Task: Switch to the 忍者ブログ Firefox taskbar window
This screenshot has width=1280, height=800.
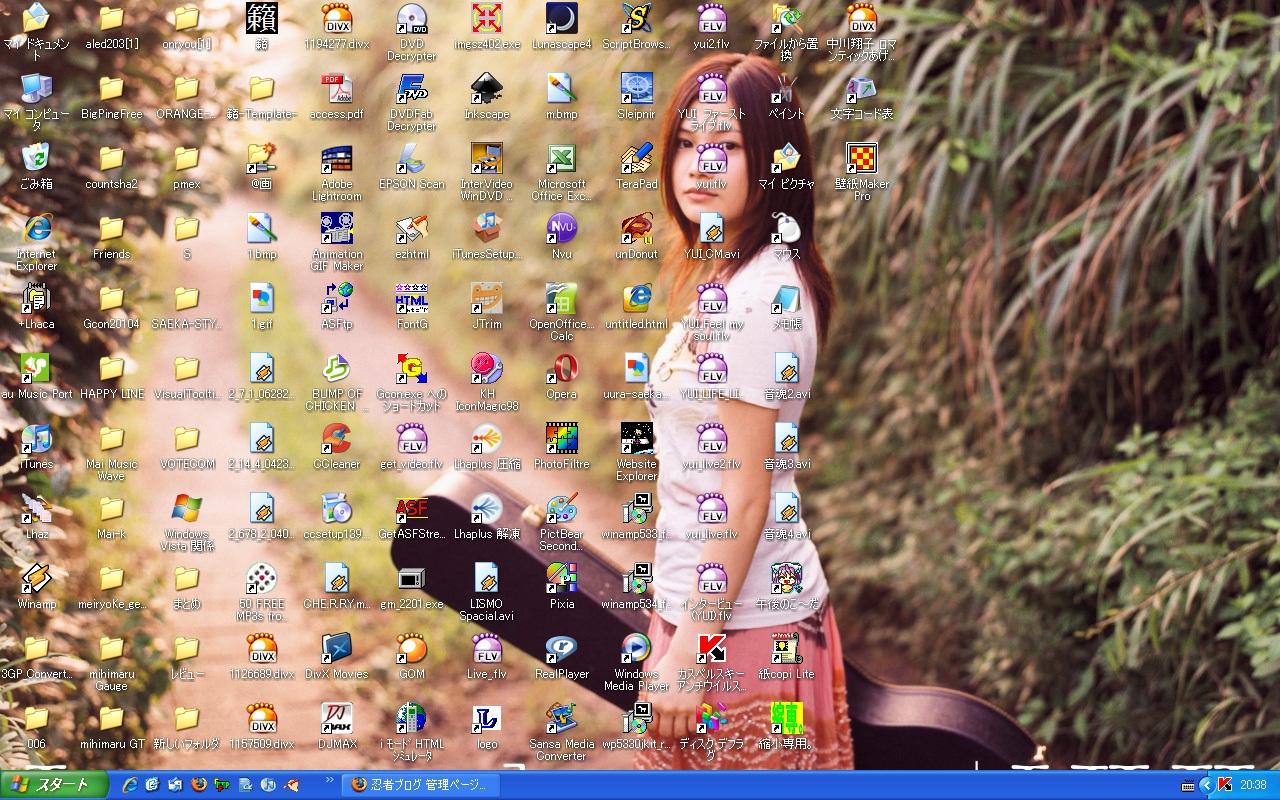Action: pos(420,785)
